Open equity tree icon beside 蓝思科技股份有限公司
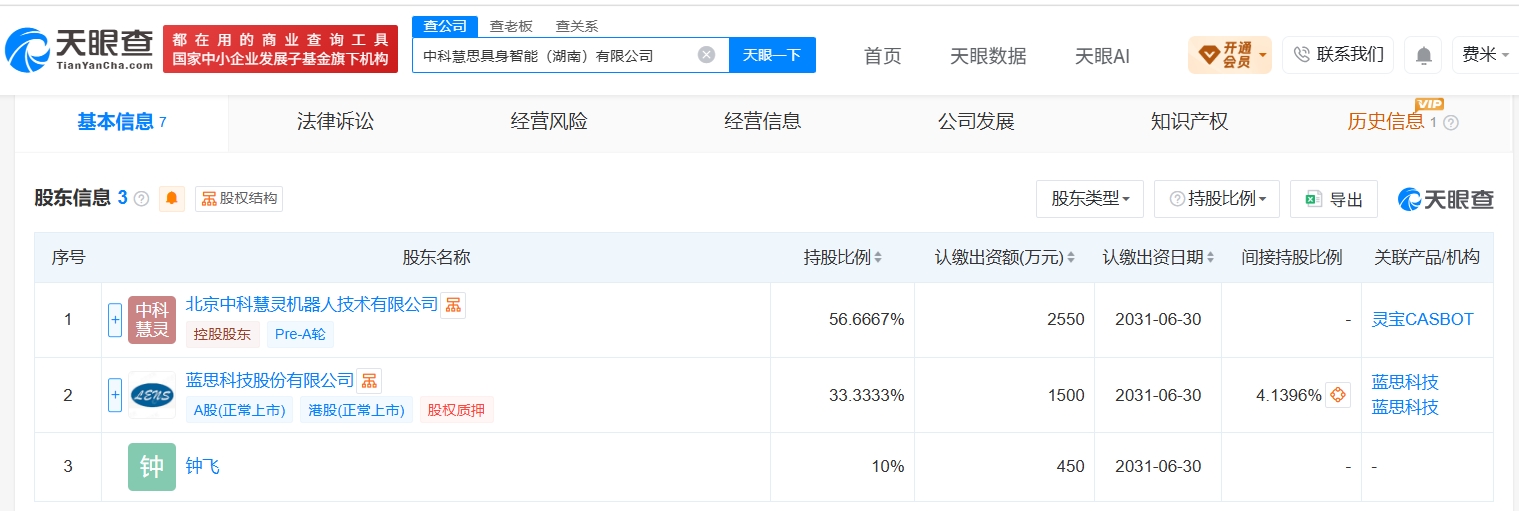The image size is (1519, 511). [x=369, y=380]
